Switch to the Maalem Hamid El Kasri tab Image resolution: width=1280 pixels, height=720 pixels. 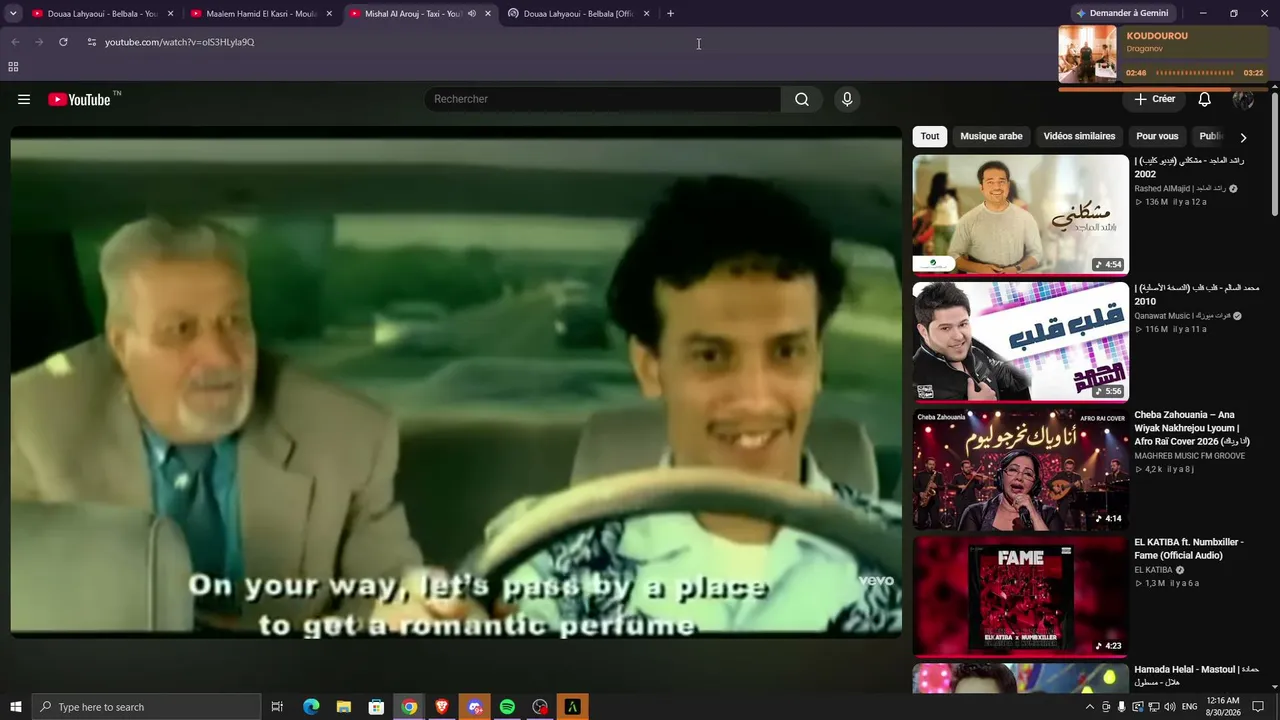pyautogui.click(x=261, y=14)
